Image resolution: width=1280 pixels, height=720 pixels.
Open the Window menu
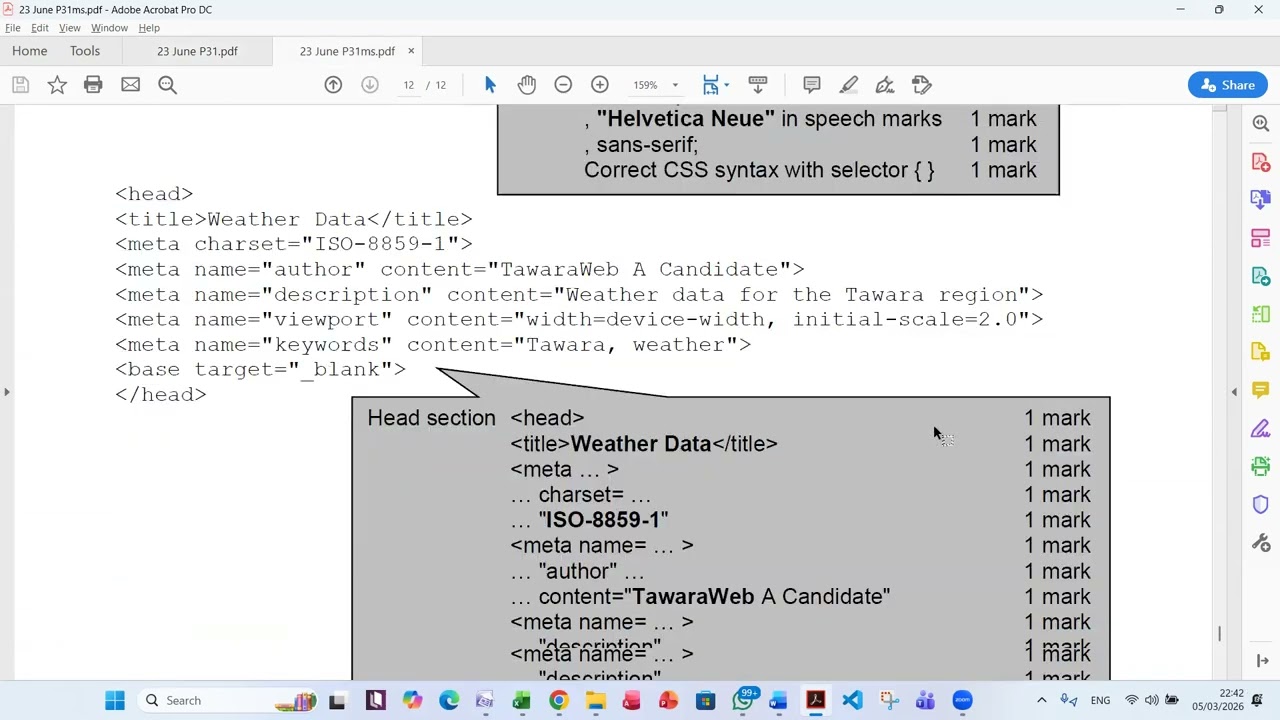coord(109,28)
